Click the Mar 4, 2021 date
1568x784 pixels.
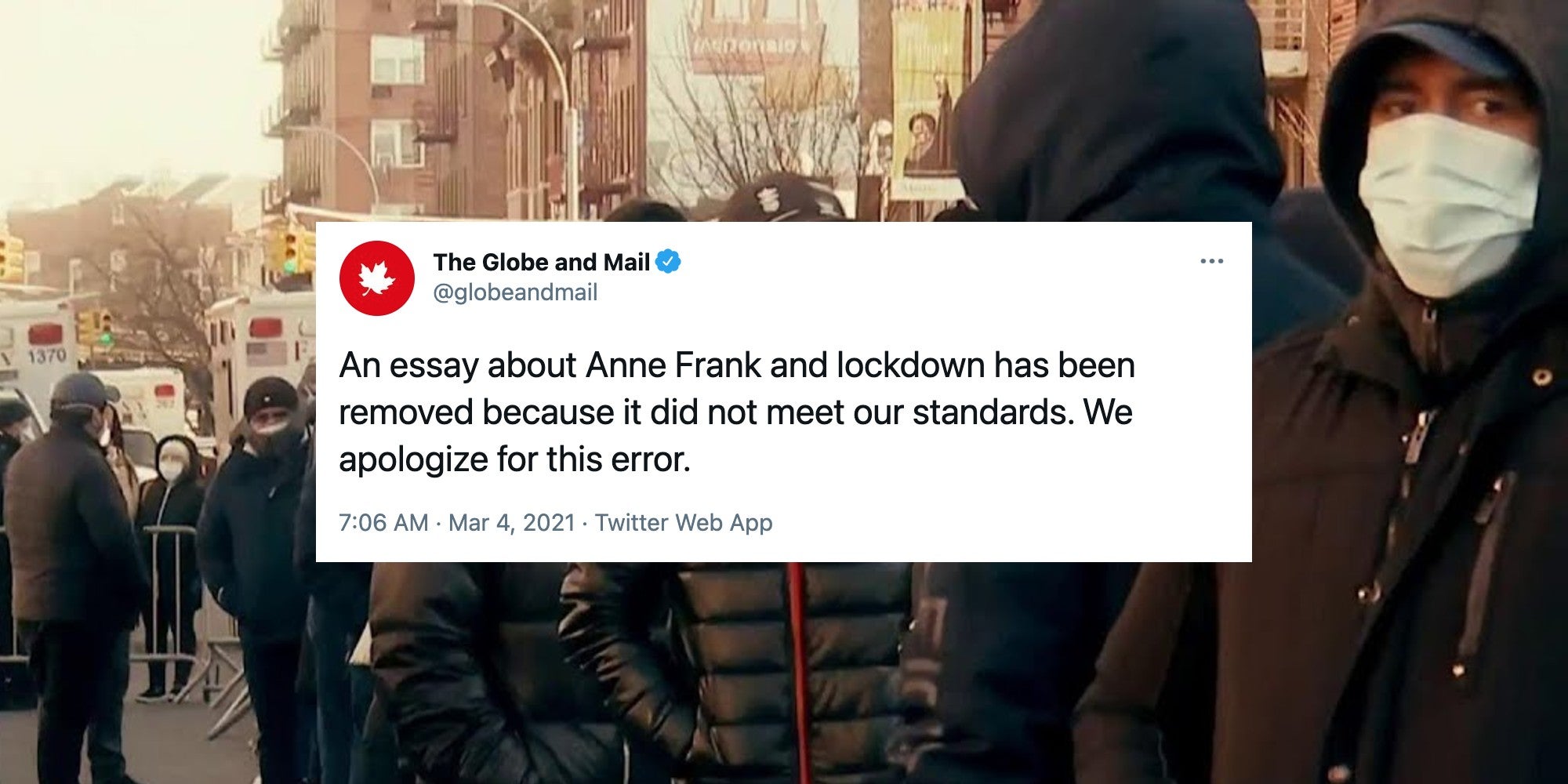[512, 522]
